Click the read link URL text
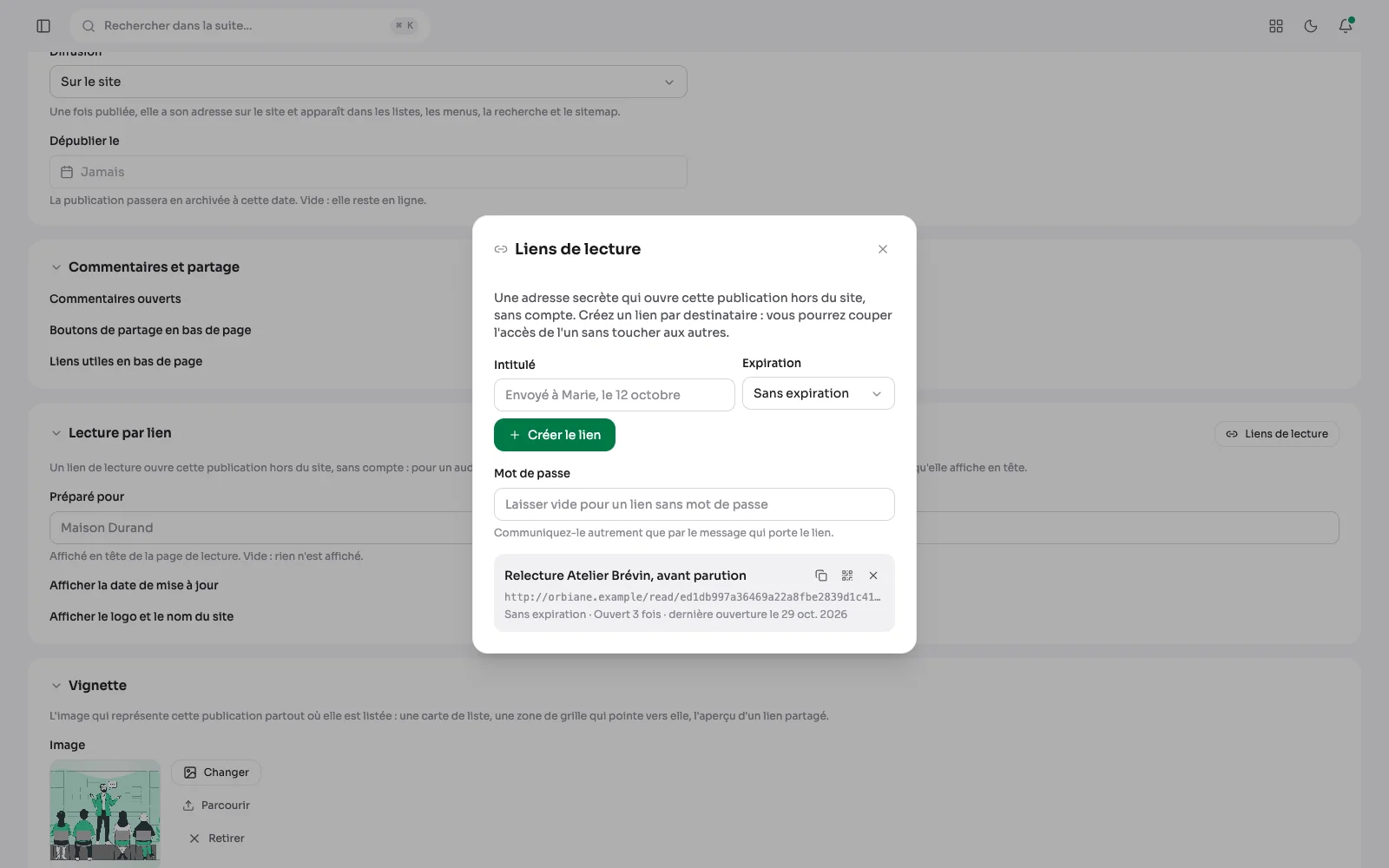Screen dimensions: 1389x868 point(693,597)
